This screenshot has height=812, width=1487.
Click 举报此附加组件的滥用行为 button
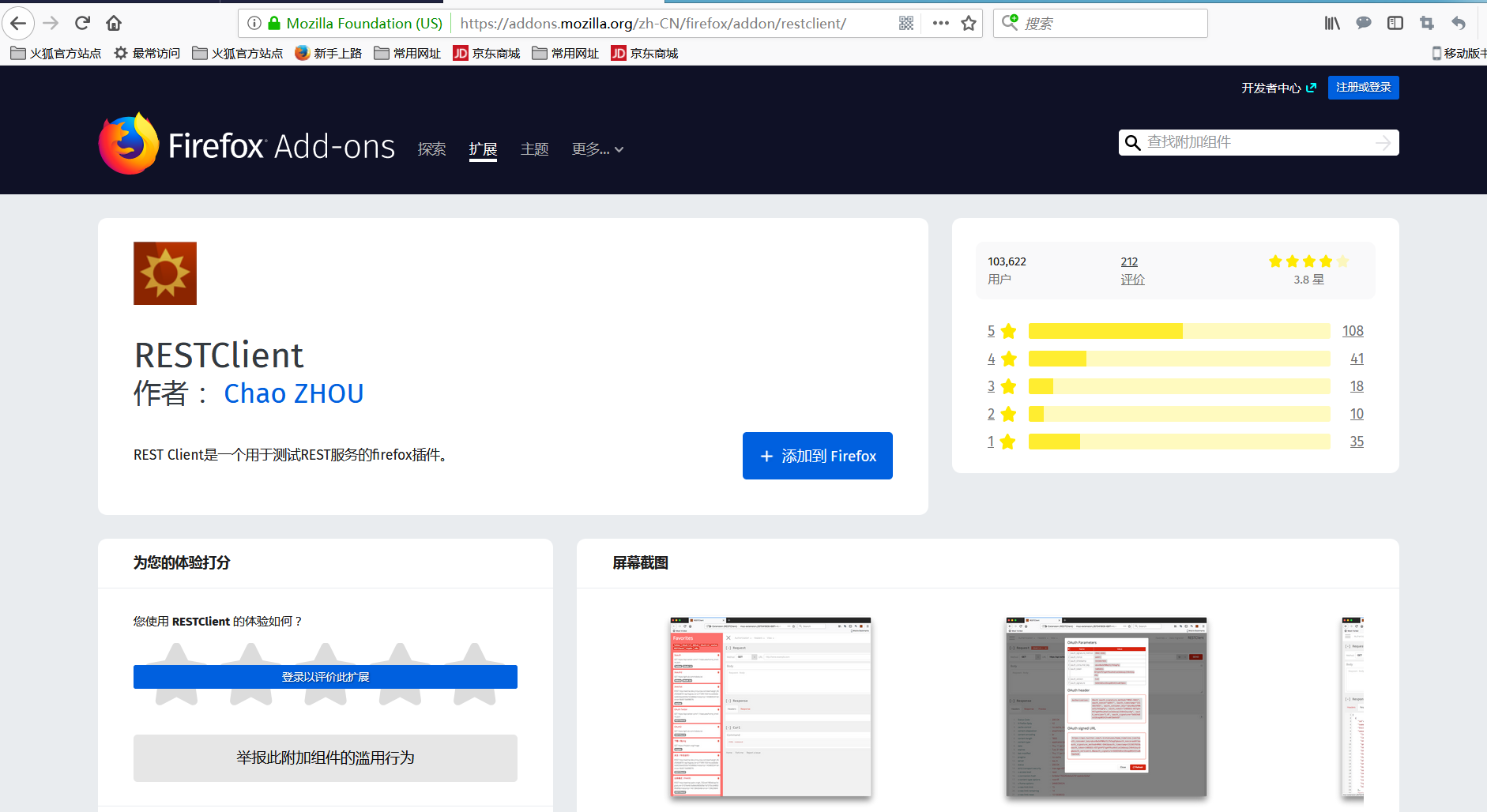pyautogui.click(x=326, y=758)
